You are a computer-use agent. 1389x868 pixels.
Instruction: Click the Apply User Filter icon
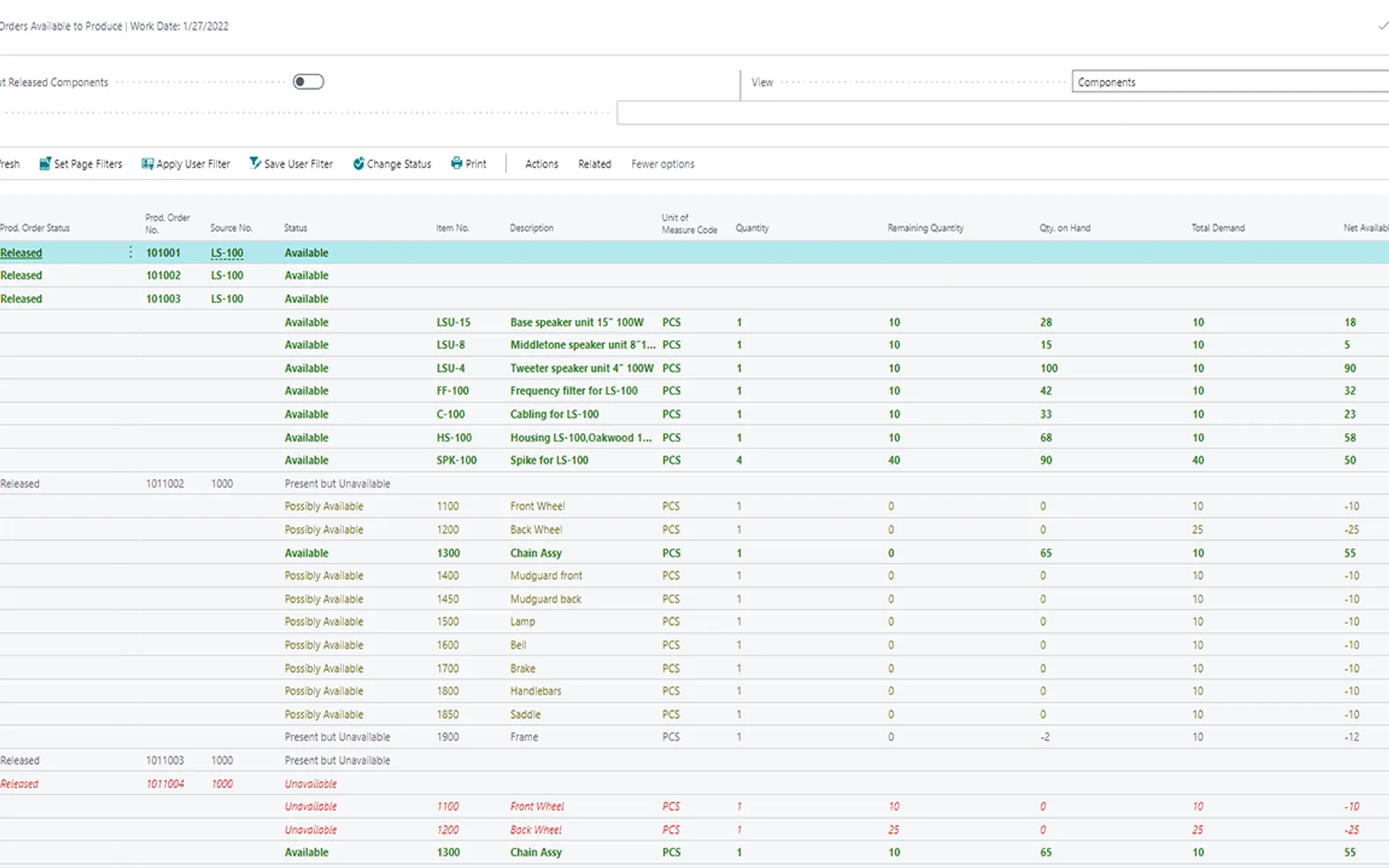[x=148, y=163]
